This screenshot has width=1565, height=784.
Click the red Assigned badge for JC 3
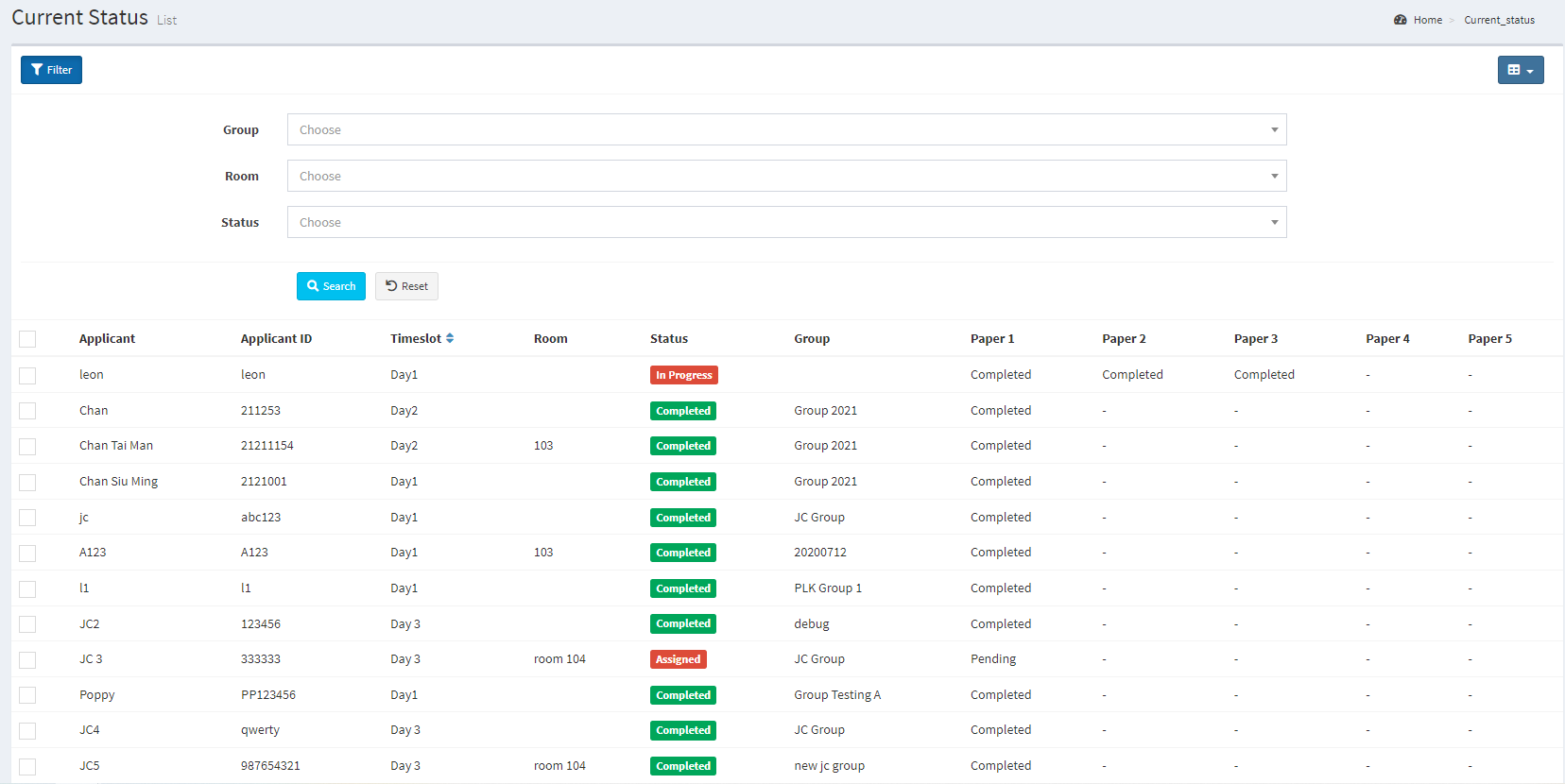678,659
